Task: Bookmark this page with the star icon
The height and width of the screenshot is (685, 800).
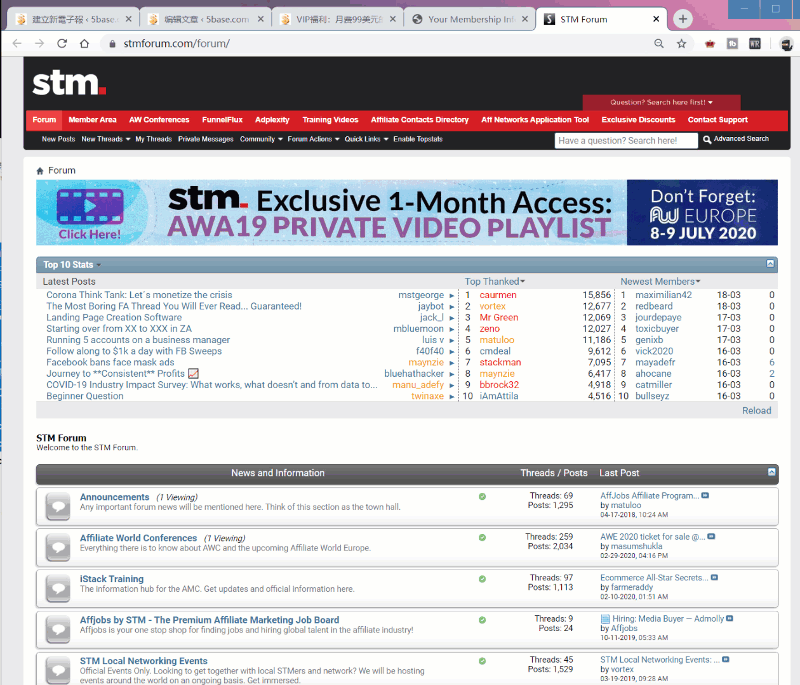Action: tap(681, 43)
